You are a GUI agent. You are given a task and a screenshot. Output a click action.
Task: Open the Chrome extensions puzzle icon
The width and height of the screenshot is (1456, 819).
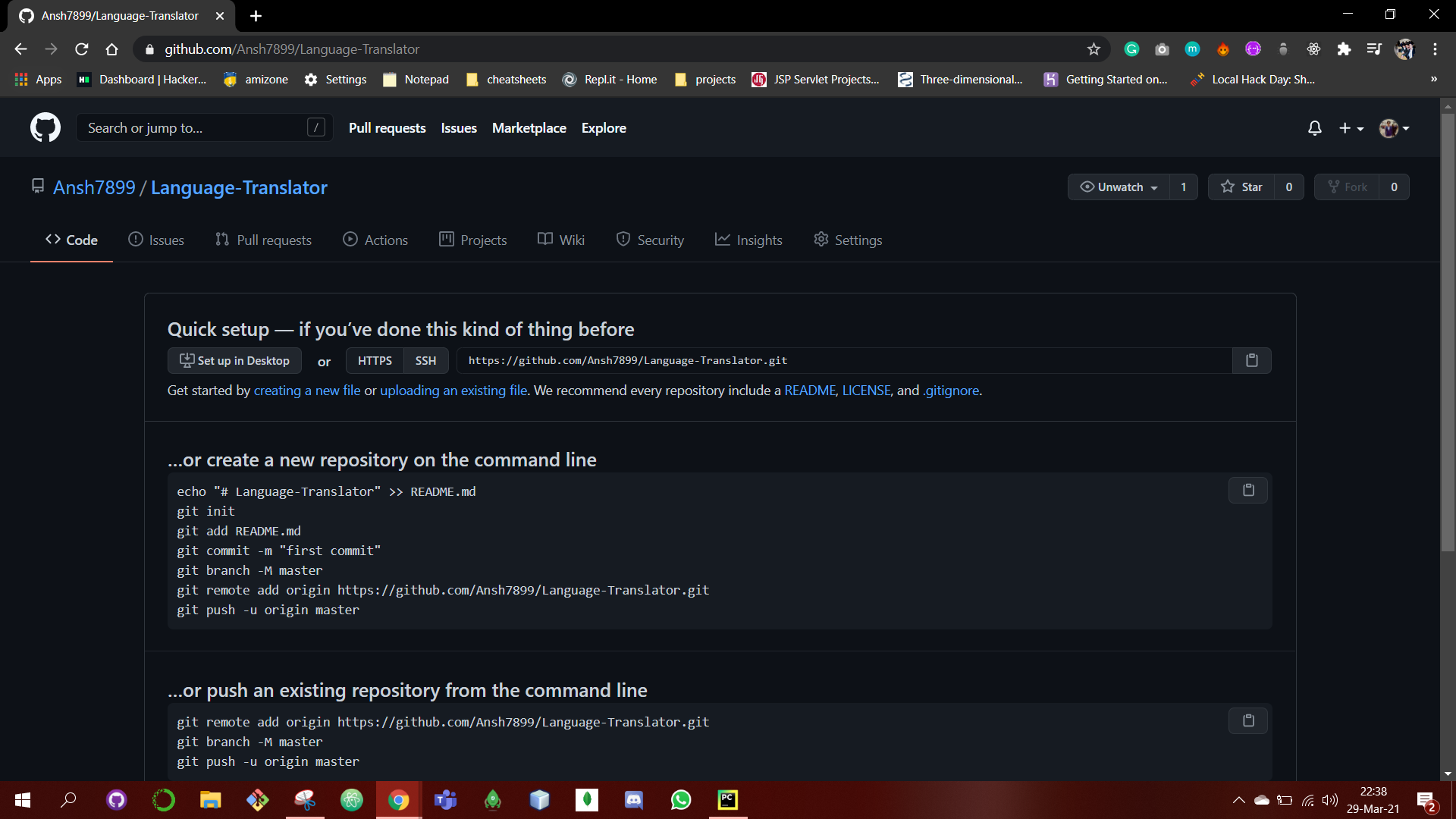1344,49
